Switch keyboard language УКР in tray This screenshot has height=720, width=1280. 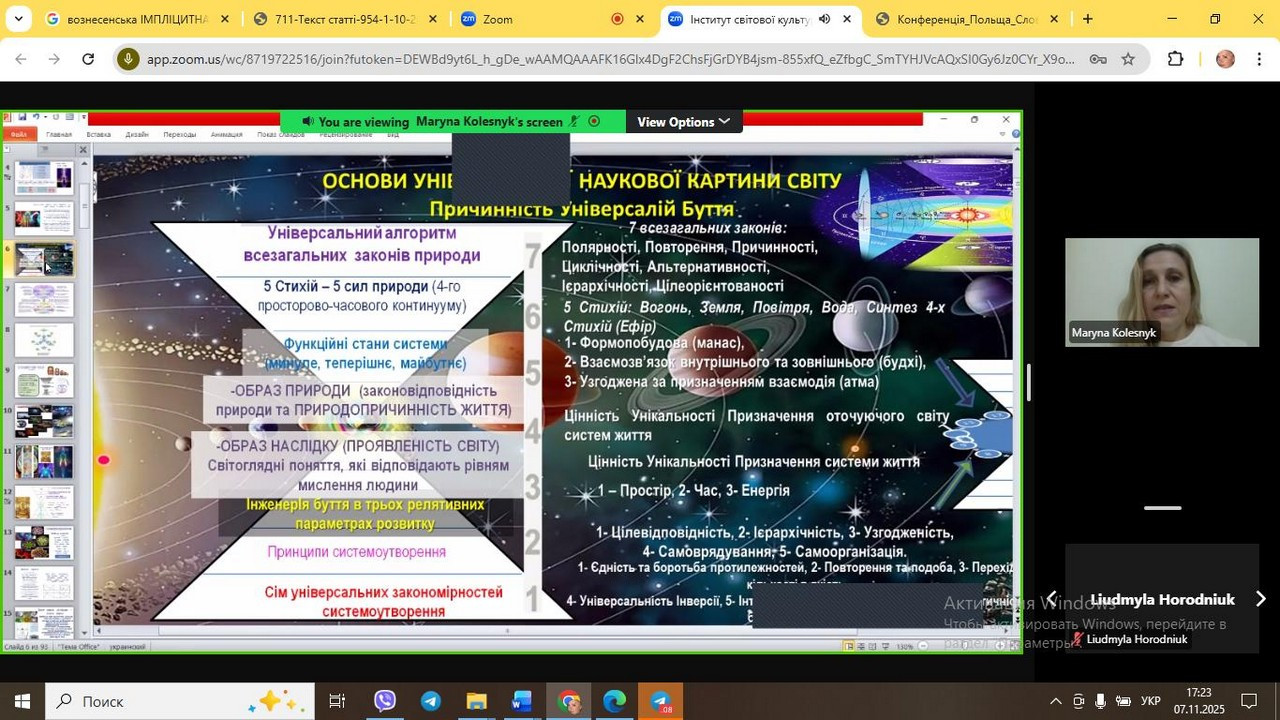(1151, 701)
